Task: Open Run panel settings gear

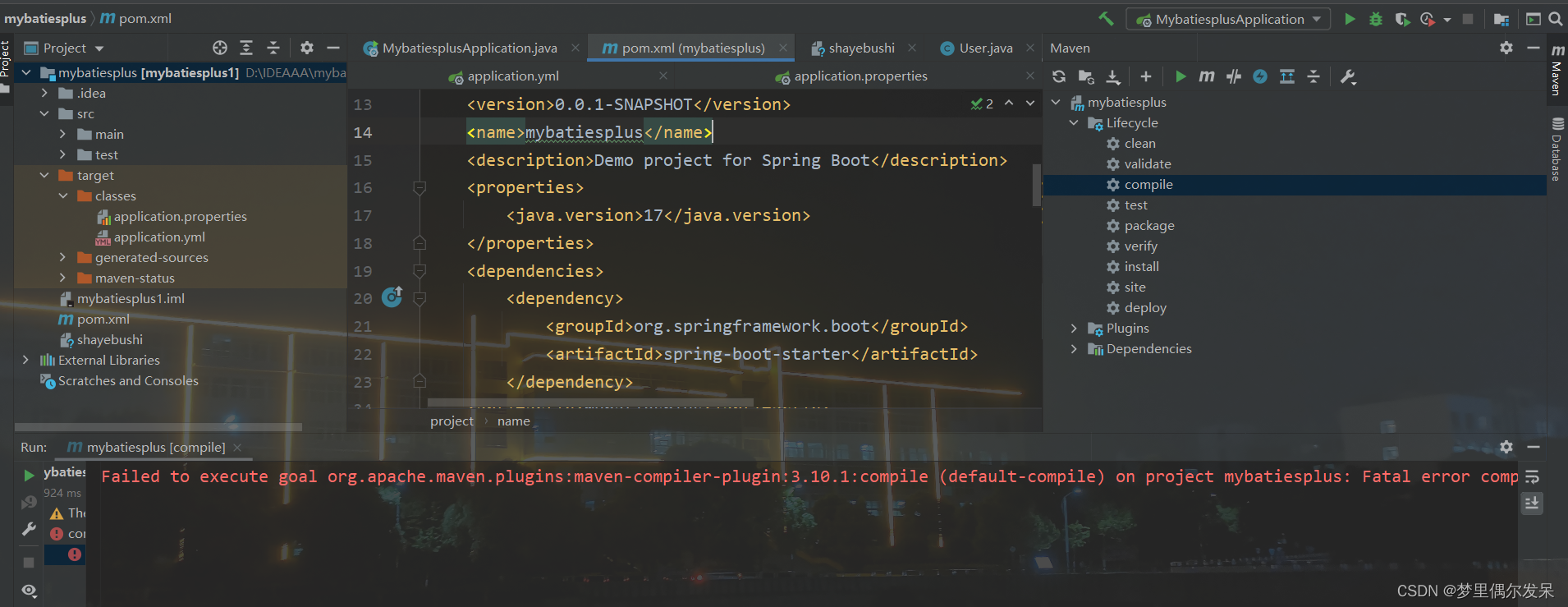Action: pos(1506,447)
